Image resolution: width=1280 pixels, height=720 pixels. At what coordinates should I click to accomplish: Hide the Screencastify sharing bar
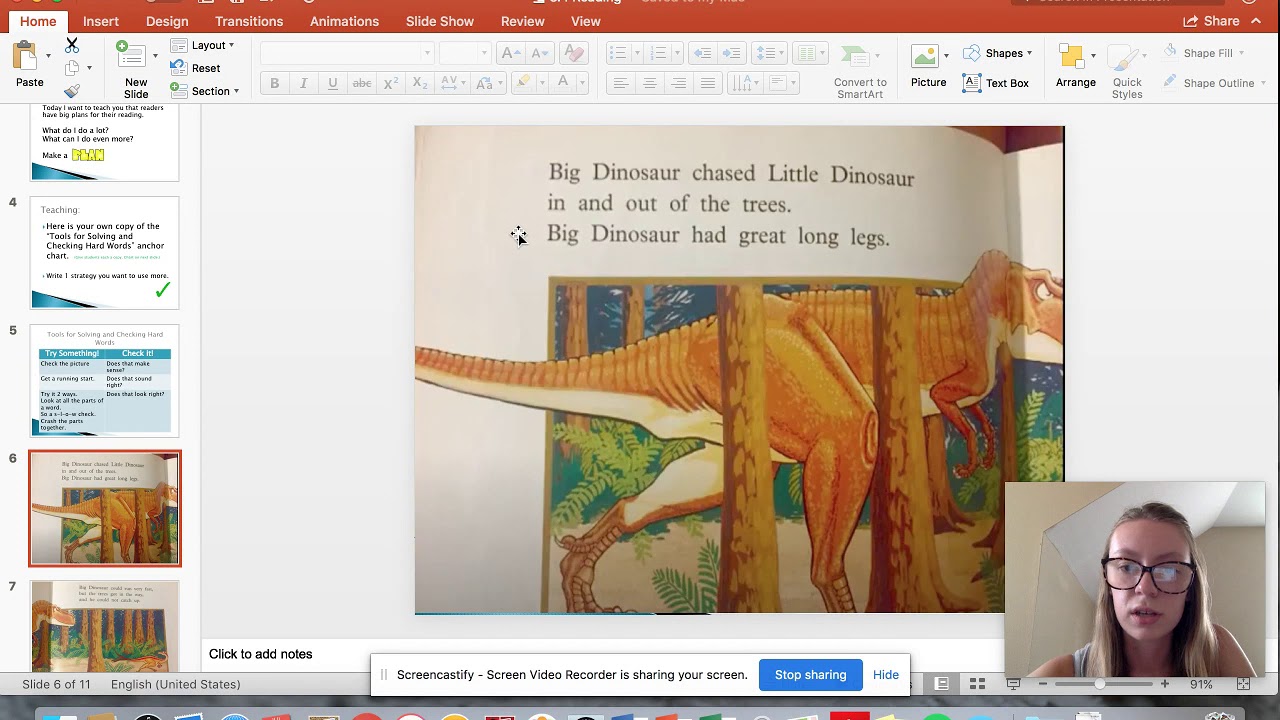coord(886,675)
